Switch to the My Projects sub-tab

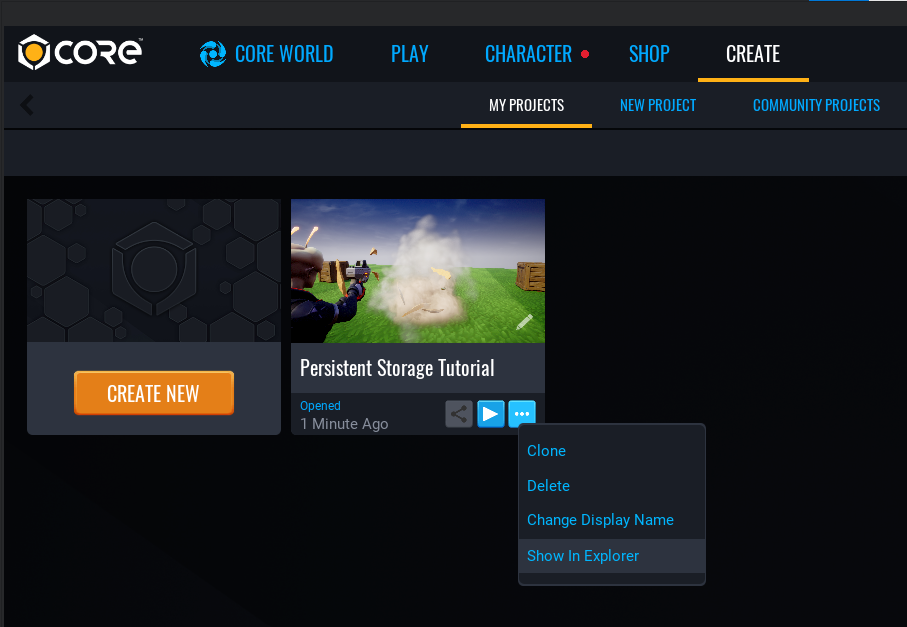[526, 105]
